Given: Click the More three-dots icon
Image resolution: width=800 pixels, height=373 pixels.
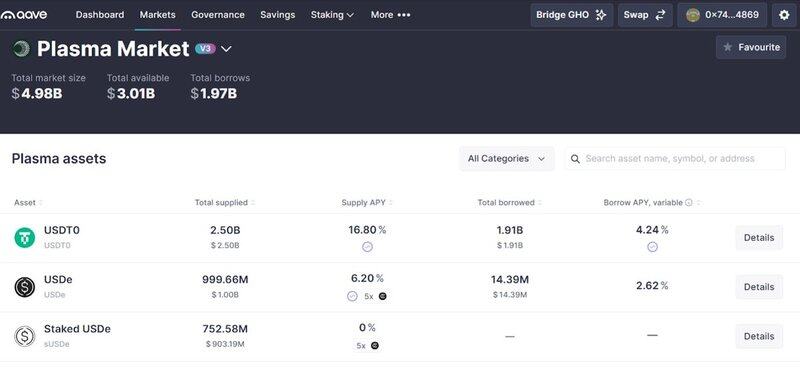Looking at the screenshot, I should (x=404, y=15).
